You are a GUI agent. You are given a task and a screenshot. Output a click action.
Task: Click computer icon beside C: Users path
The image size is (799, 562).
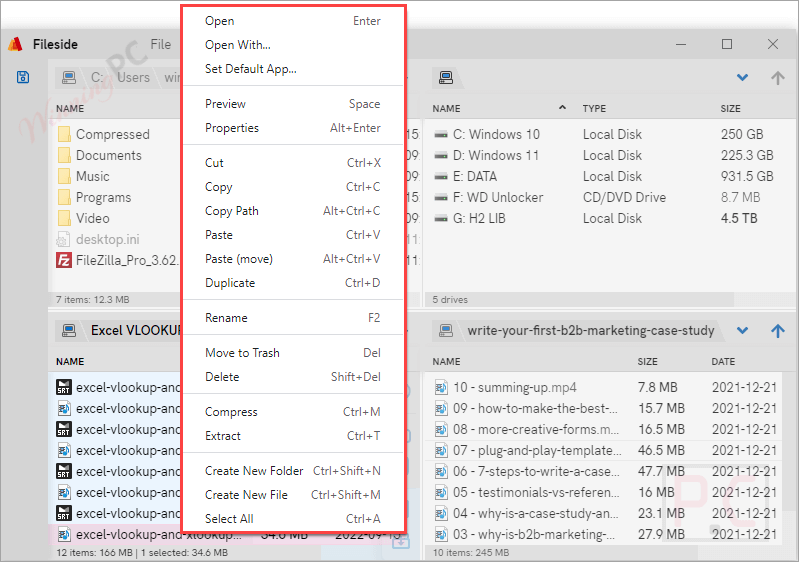69,77
